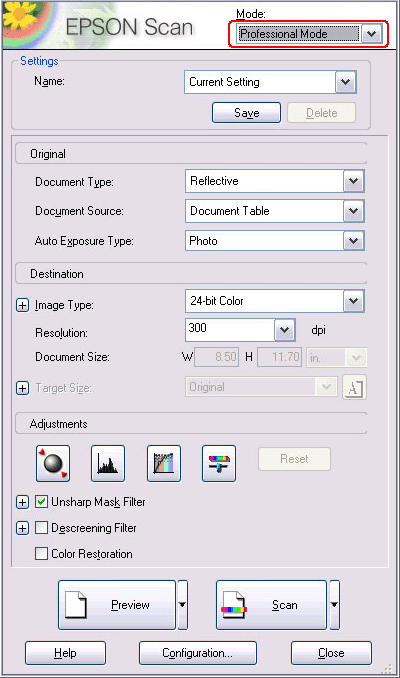Open the Image Adjustment color icon
Screen dimensions: 400x678
pyautogui.click(x=219, y=463)
